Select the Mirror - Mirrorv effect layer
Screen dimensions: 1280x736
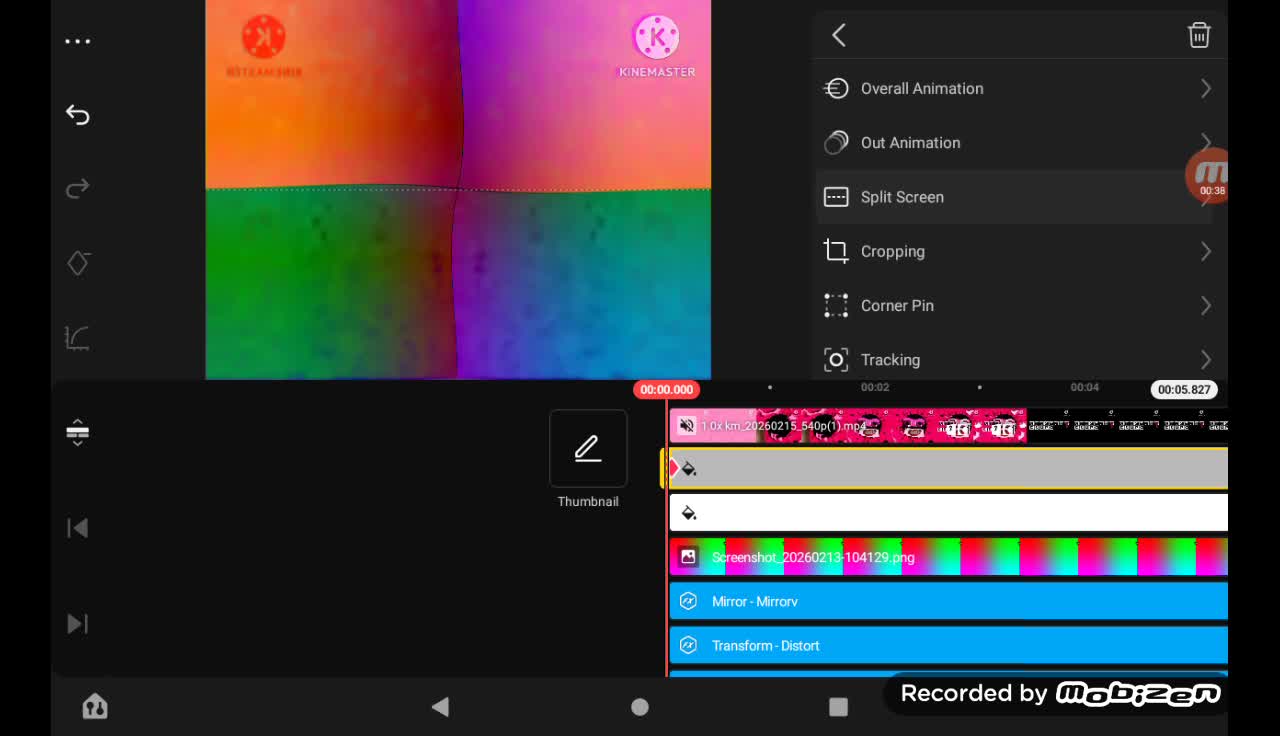point(948,602)
